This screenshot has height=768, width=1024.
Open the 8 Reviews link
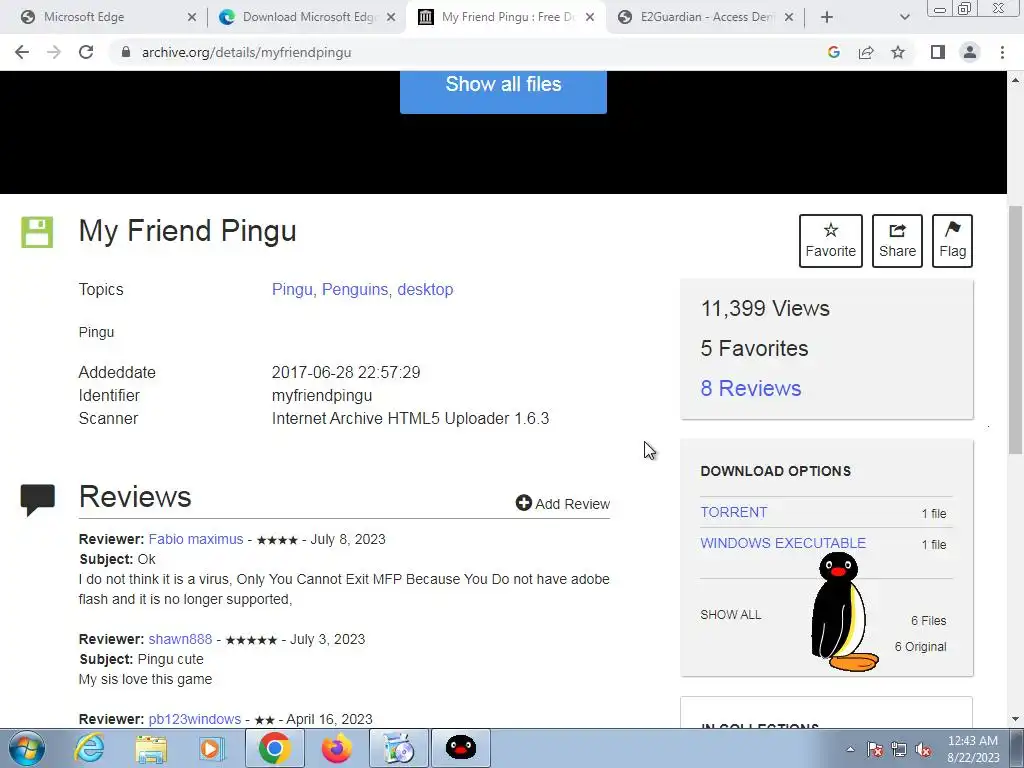tap(751, 388)
